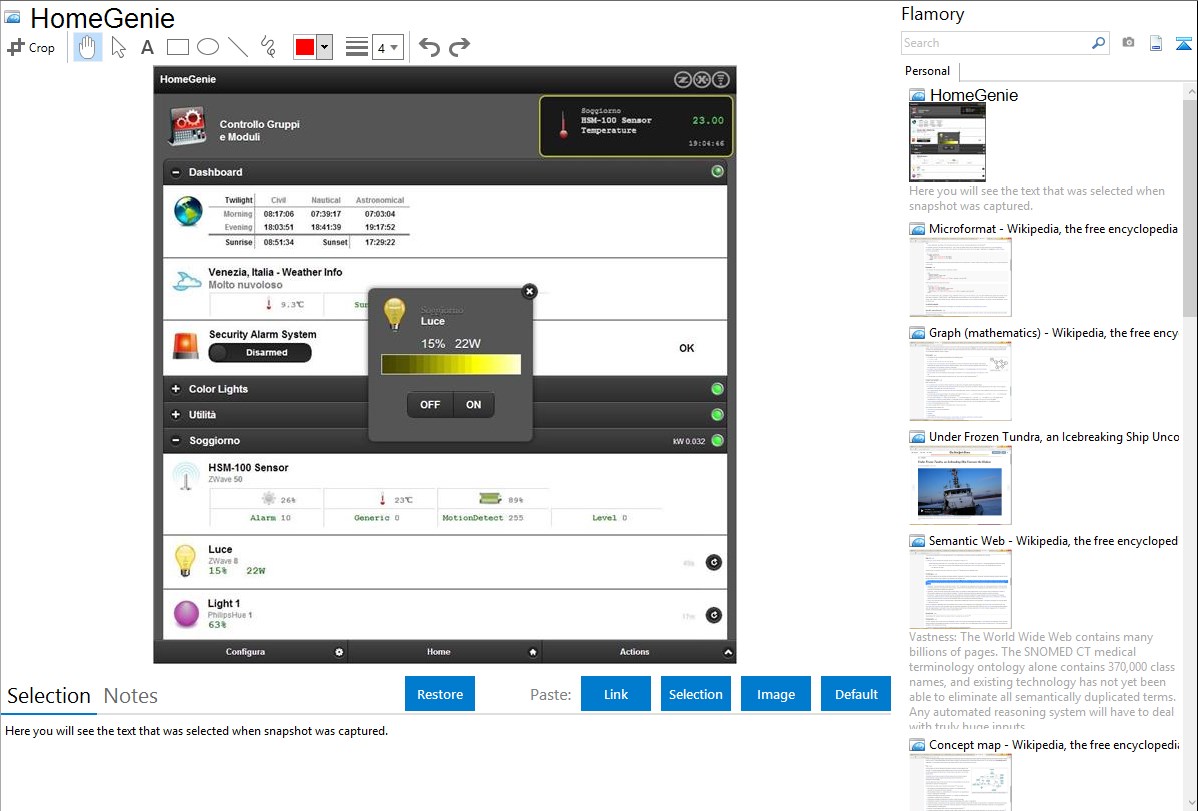Viewport: 1198px width, 811px height.
Task: Pick the ellipse drawing tool
Action: tap(208, 47)
